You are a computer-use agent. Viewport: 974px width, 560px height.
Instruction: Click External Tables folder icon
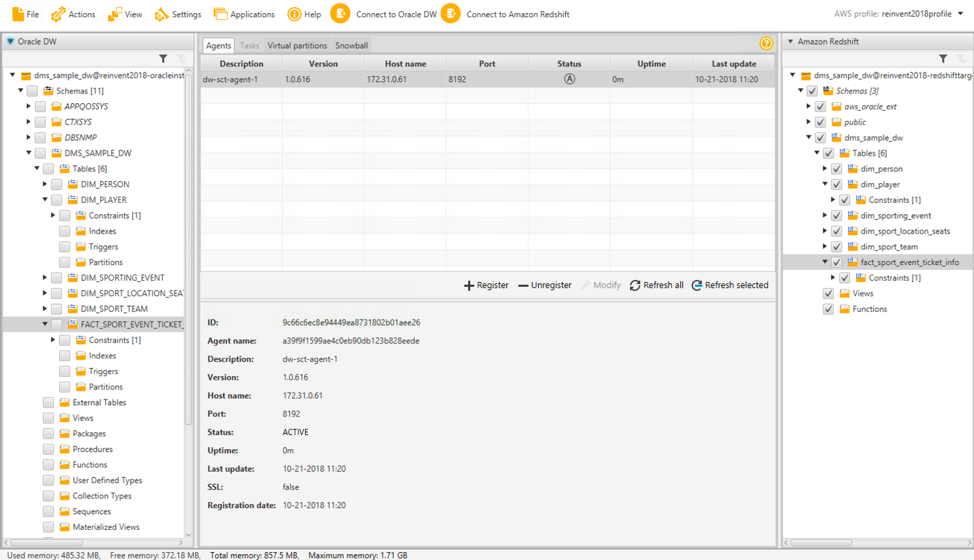64,402
